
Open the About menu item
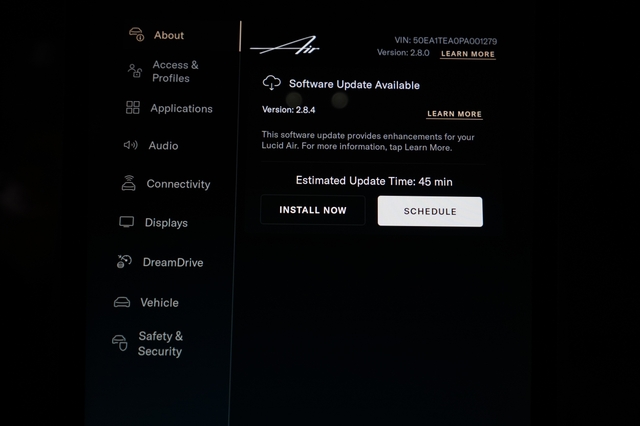169,35
